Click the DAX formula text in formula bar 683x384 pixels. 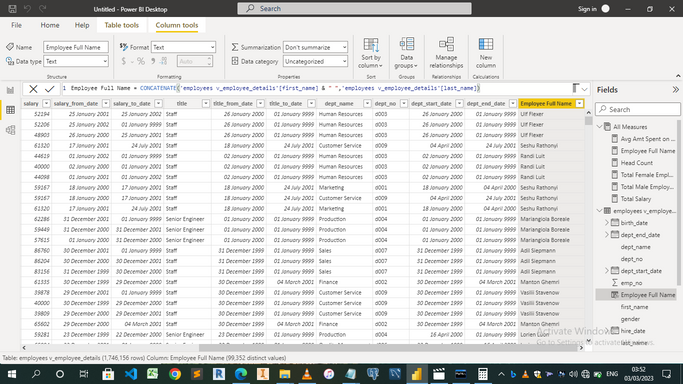click(274, 88)
